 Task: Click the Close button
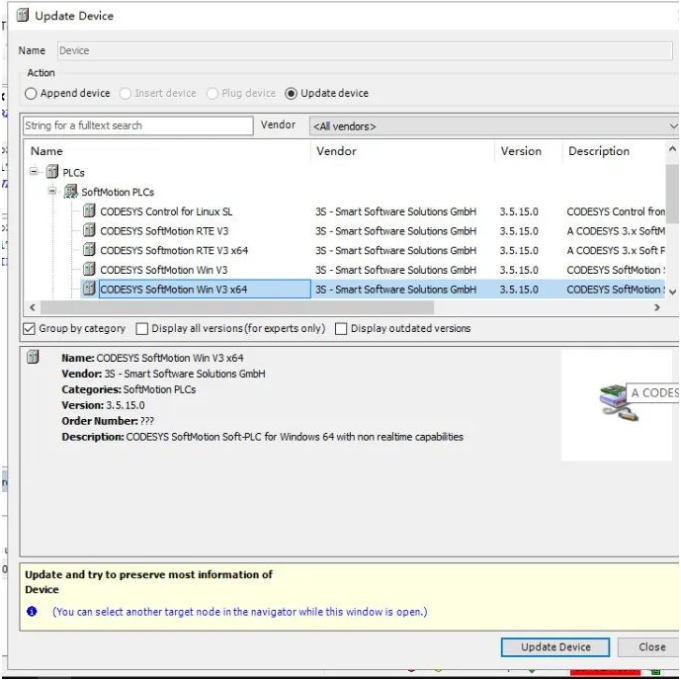click(x=649, y=647)
